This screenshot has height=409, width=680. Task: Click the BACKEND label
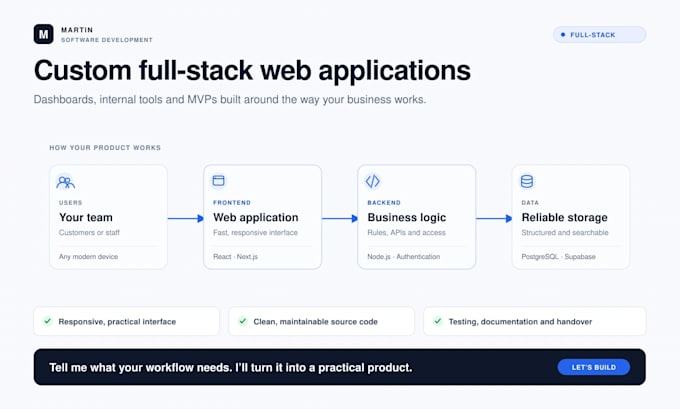tap(384, 203)
